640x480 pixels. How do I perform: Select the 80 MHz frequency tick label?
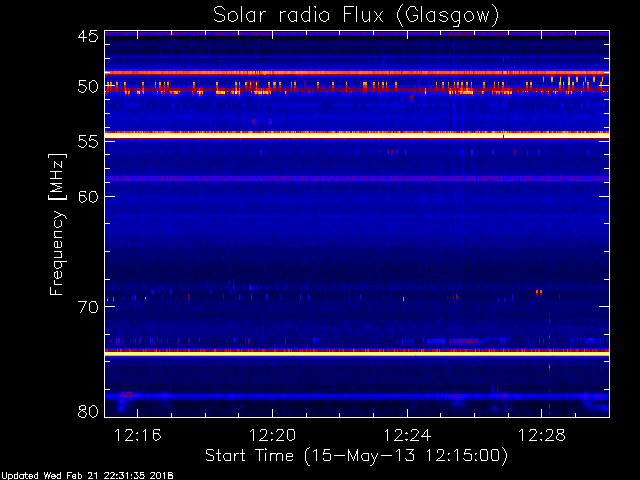click(x=88, y=411)
